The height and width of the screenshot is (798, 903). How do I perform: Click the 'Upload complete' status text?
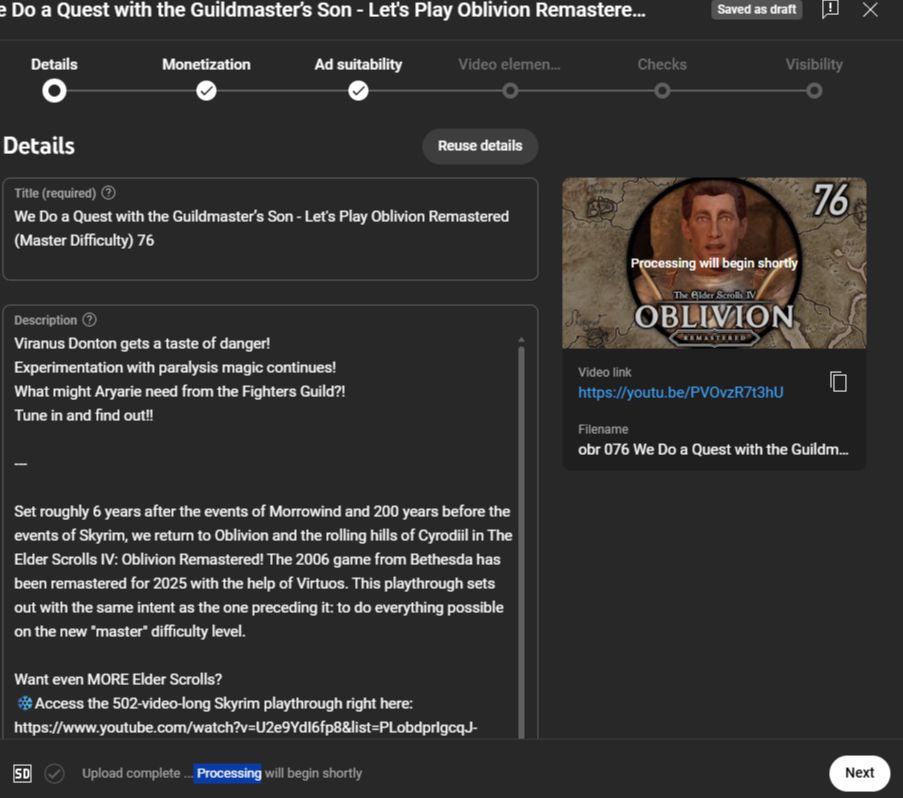(131, 773)
